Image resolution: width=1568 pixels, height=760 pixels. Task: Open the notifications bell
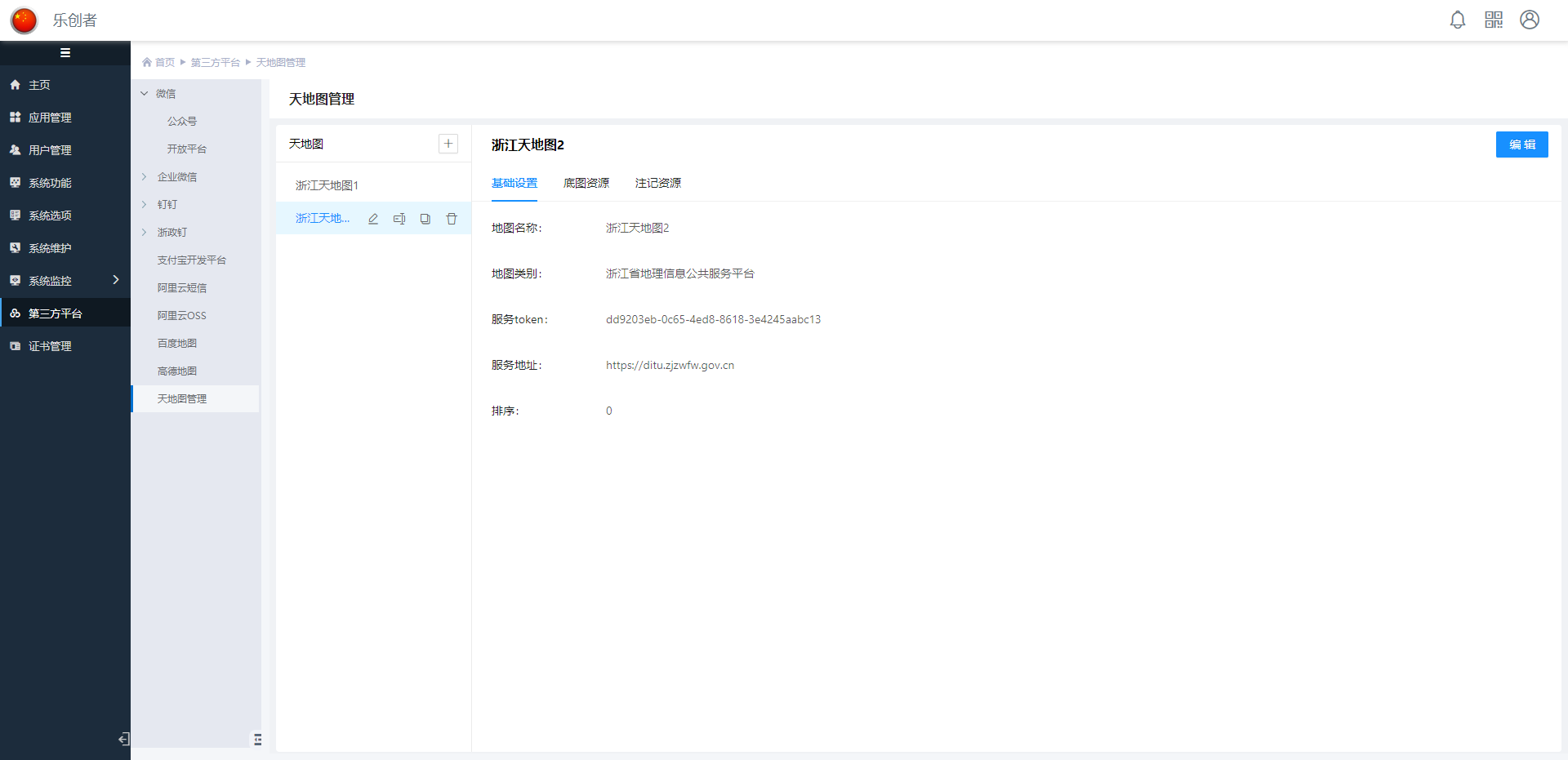tap(1457, 20)
